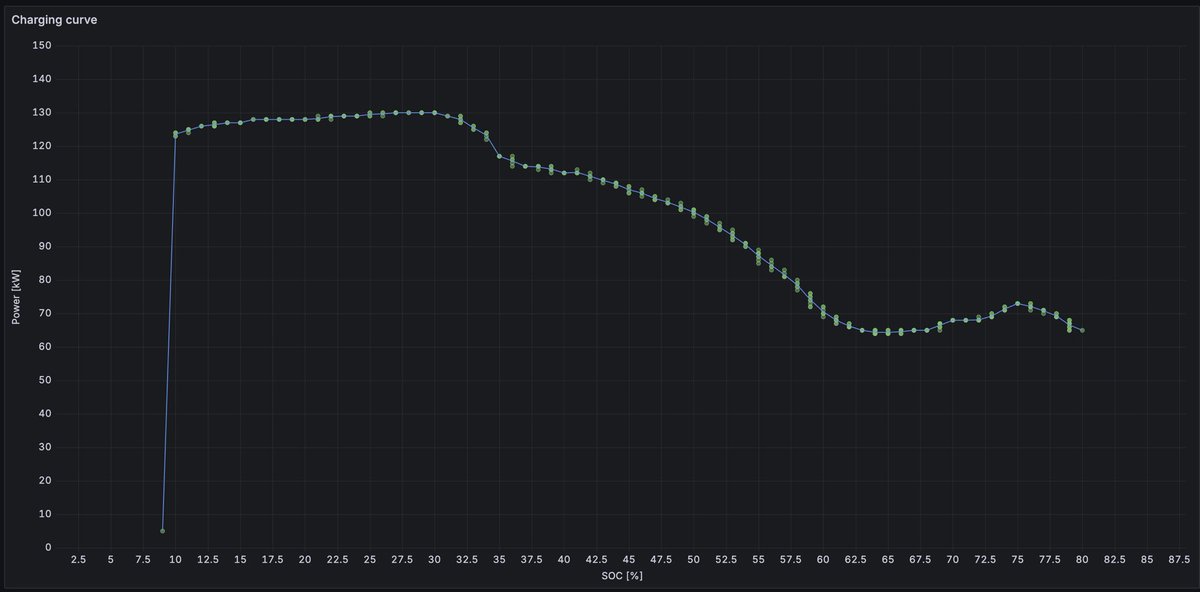Select the peak data point at 75% SOC

1017,303
